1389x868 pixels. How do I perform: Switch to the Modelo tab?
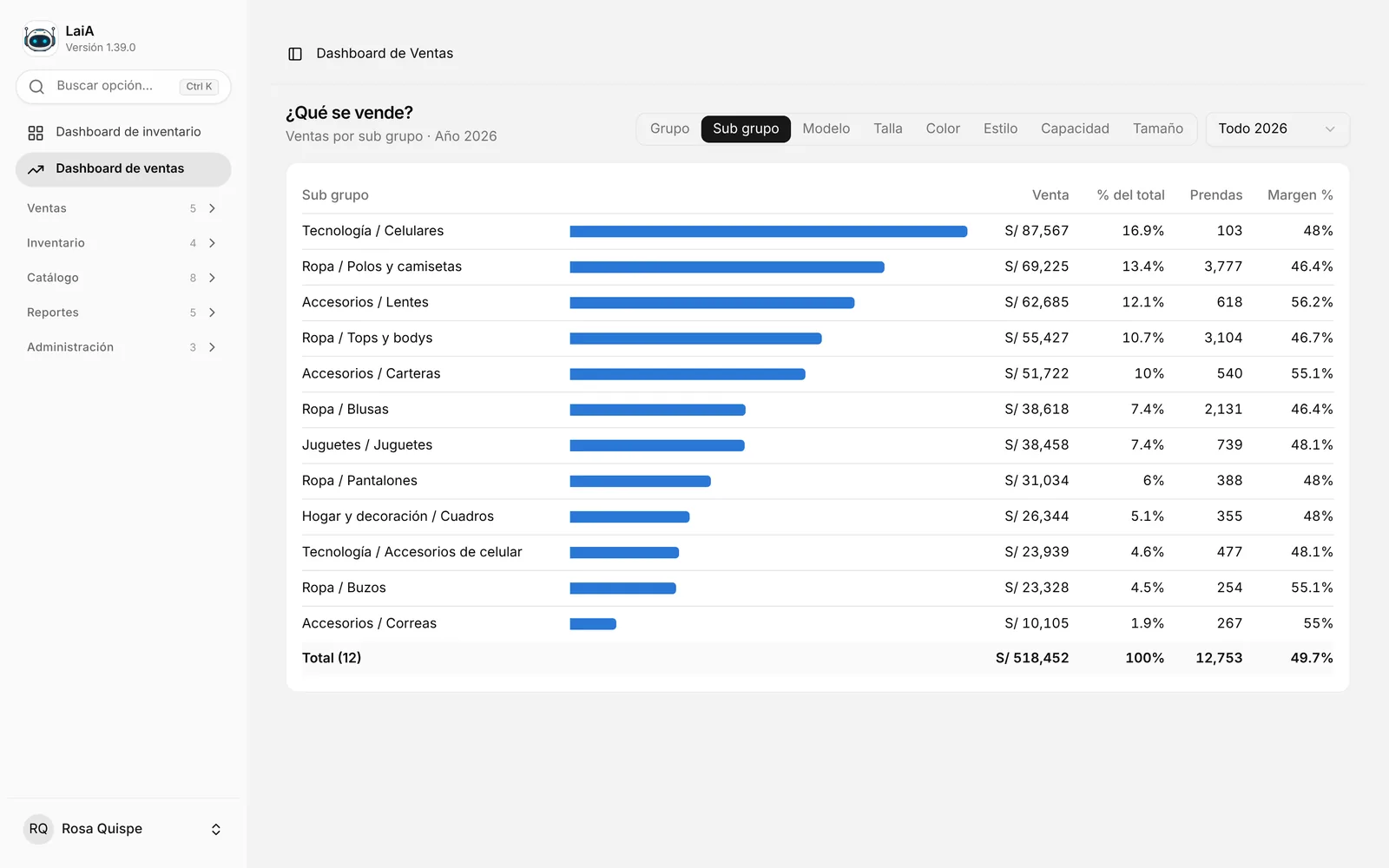(826, 129)
